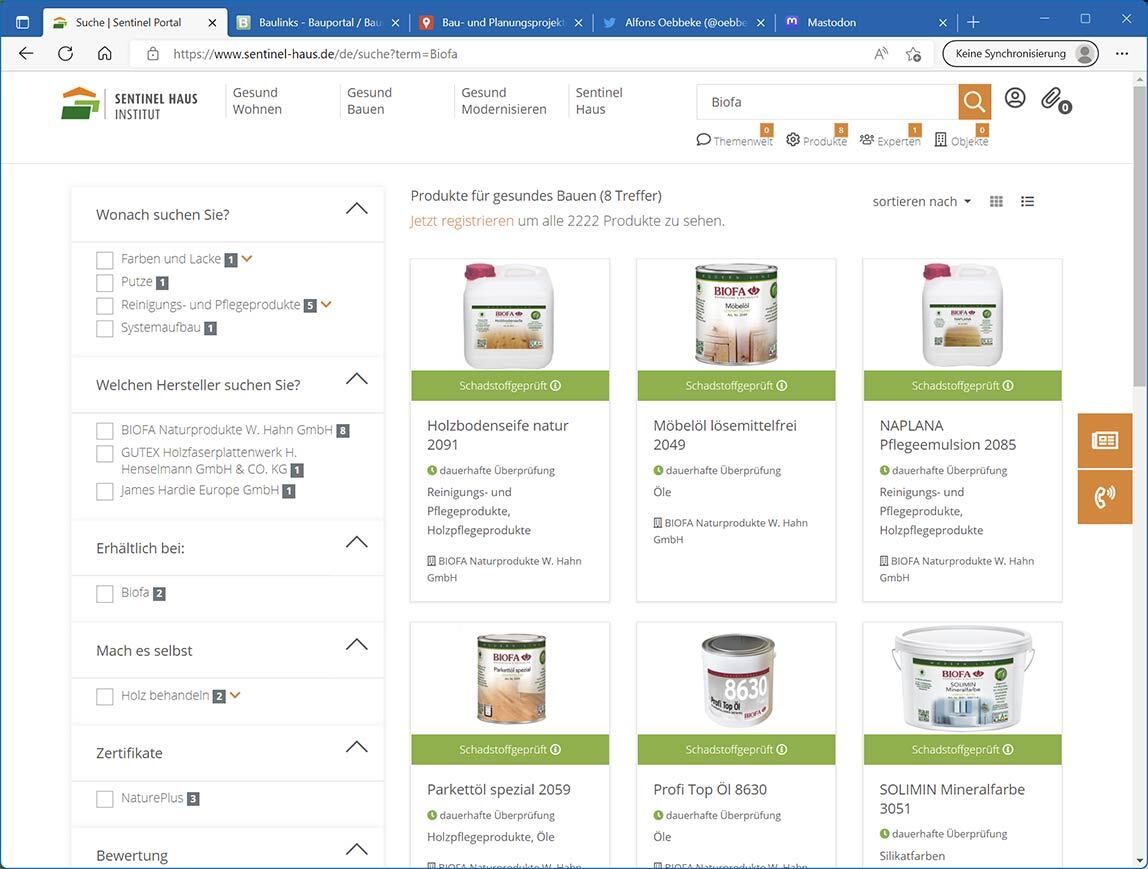The width and height of the screenshot is (1148, 869).
Task: Open the Gesund Wohnen menu
Action: [257, 101]
